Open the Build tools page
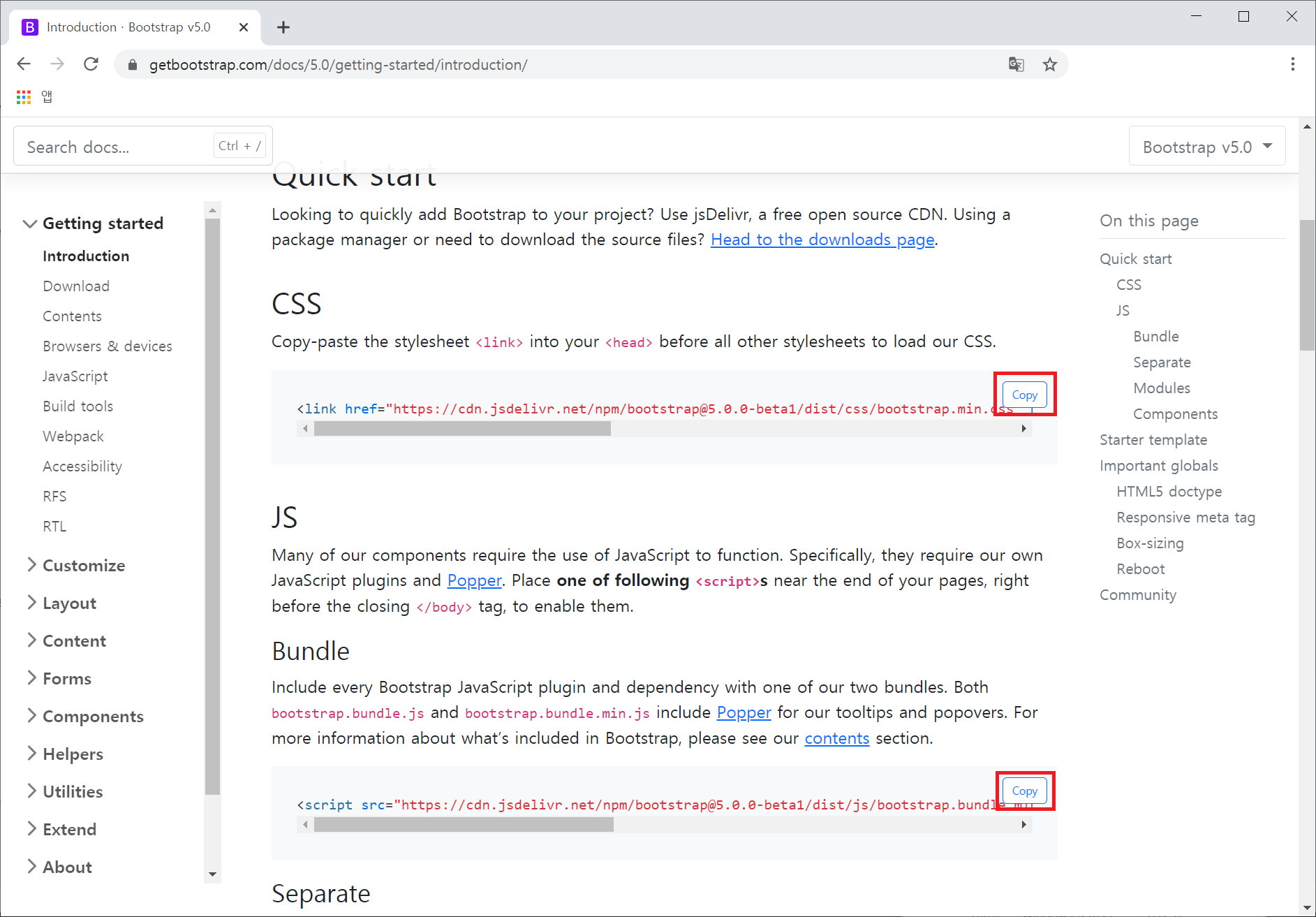 click(x=77, y=406)
